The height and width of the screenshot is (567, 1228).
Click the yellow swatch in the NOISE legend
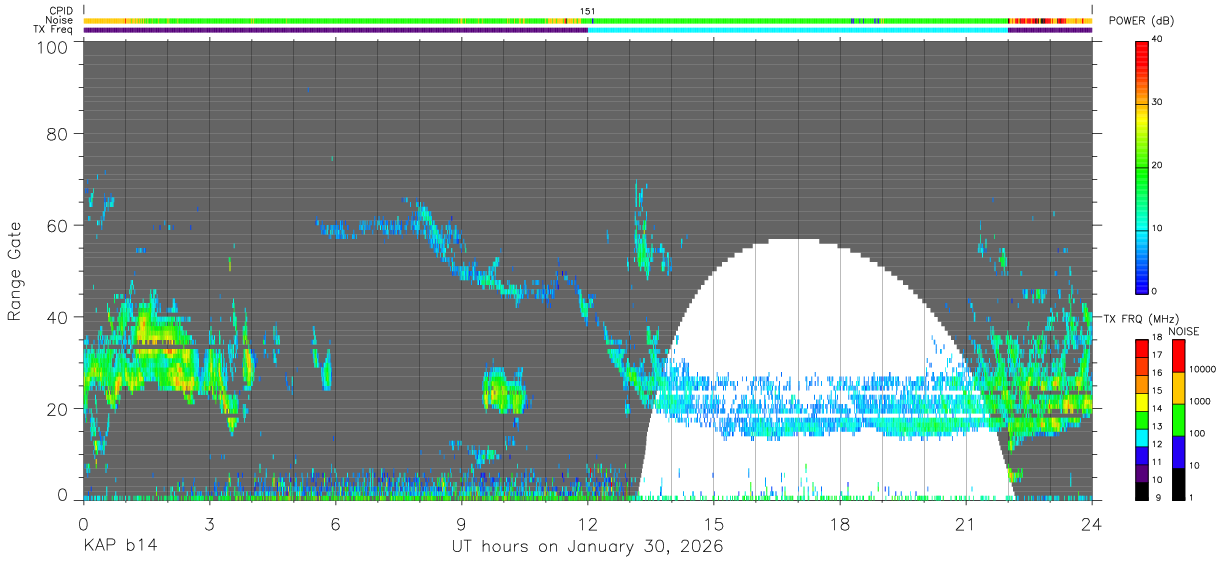tap(1177, 388)
